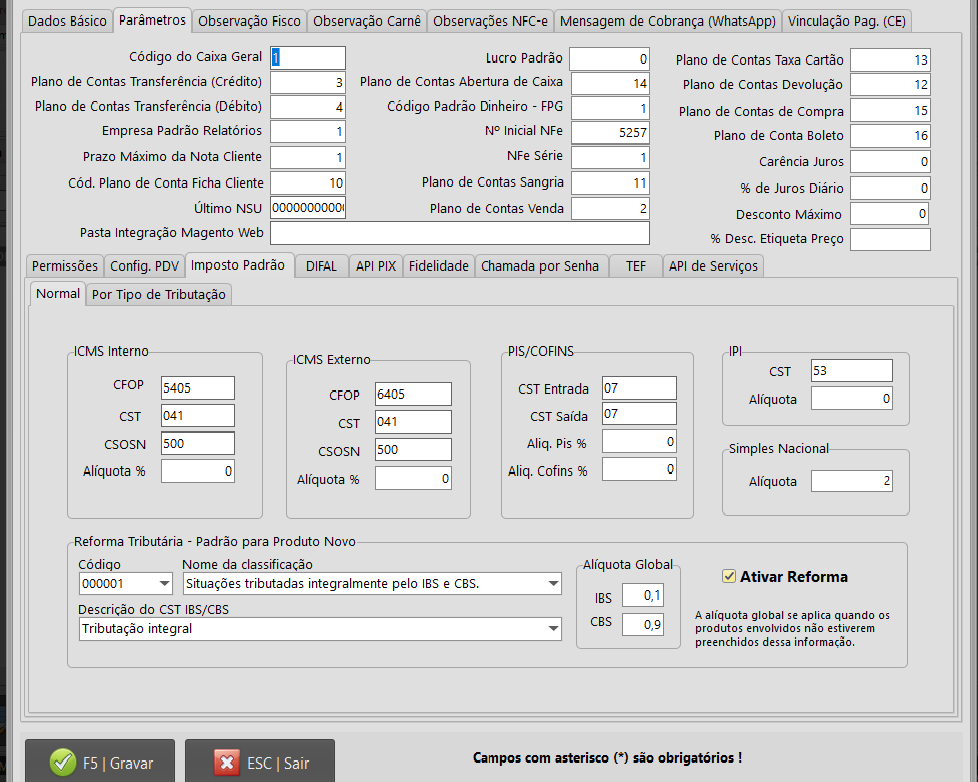Open the Descrição do CST IBS/CBS dropdown
978x782 pixels.
click(x=553, y=629)
